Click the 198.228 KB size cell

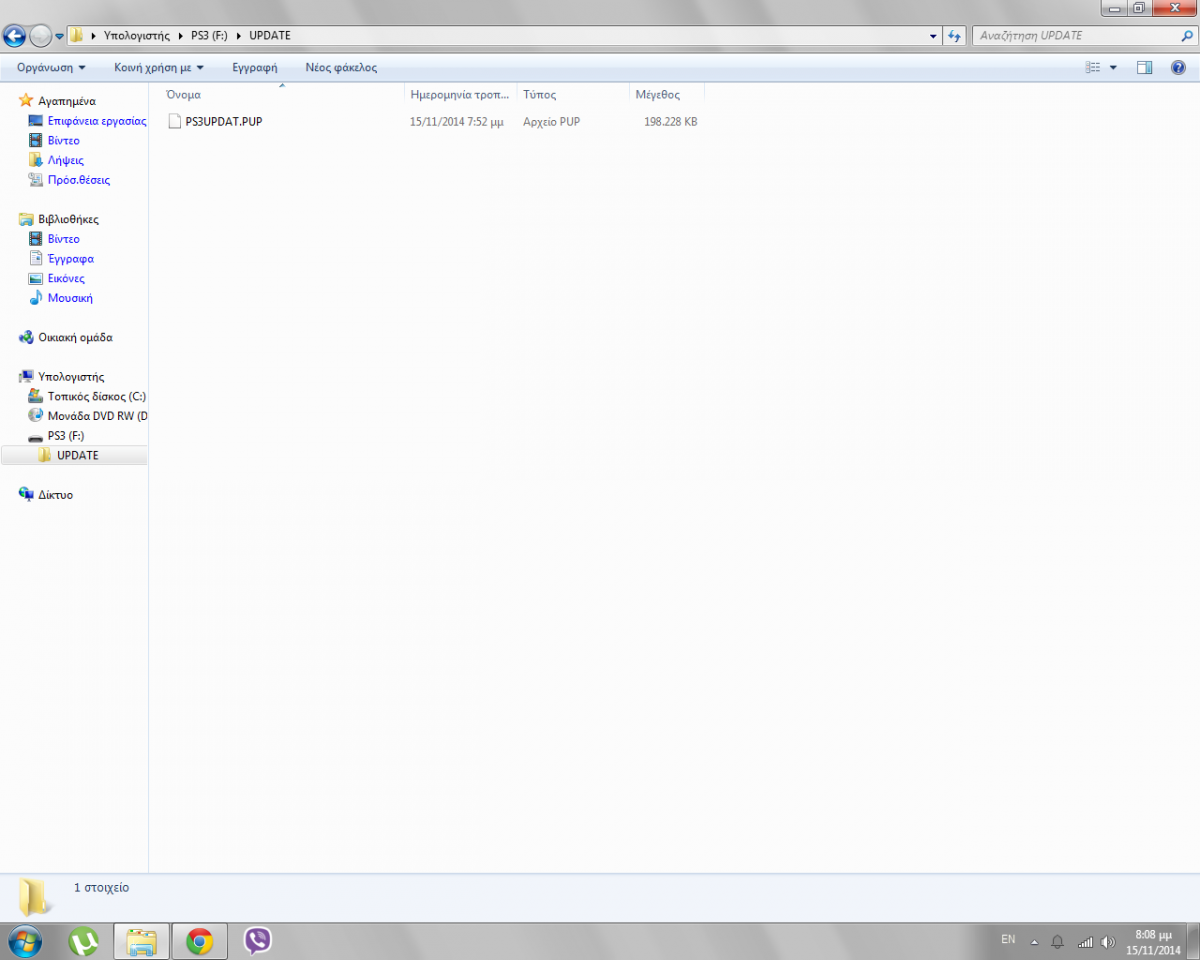click(x=670, y=122)
